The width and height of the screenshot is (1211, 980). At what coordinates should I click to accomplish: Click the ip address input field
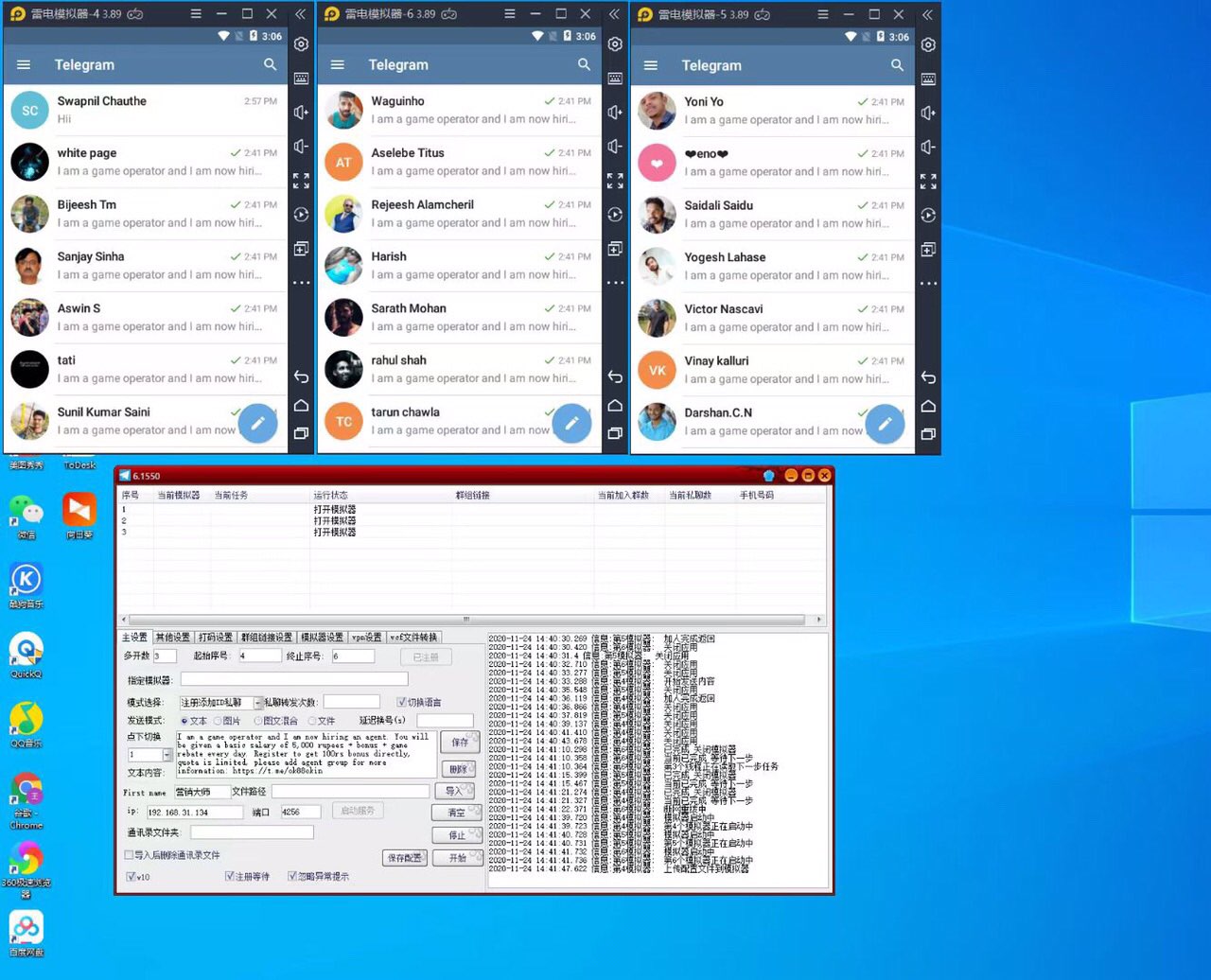click(195, 812)
